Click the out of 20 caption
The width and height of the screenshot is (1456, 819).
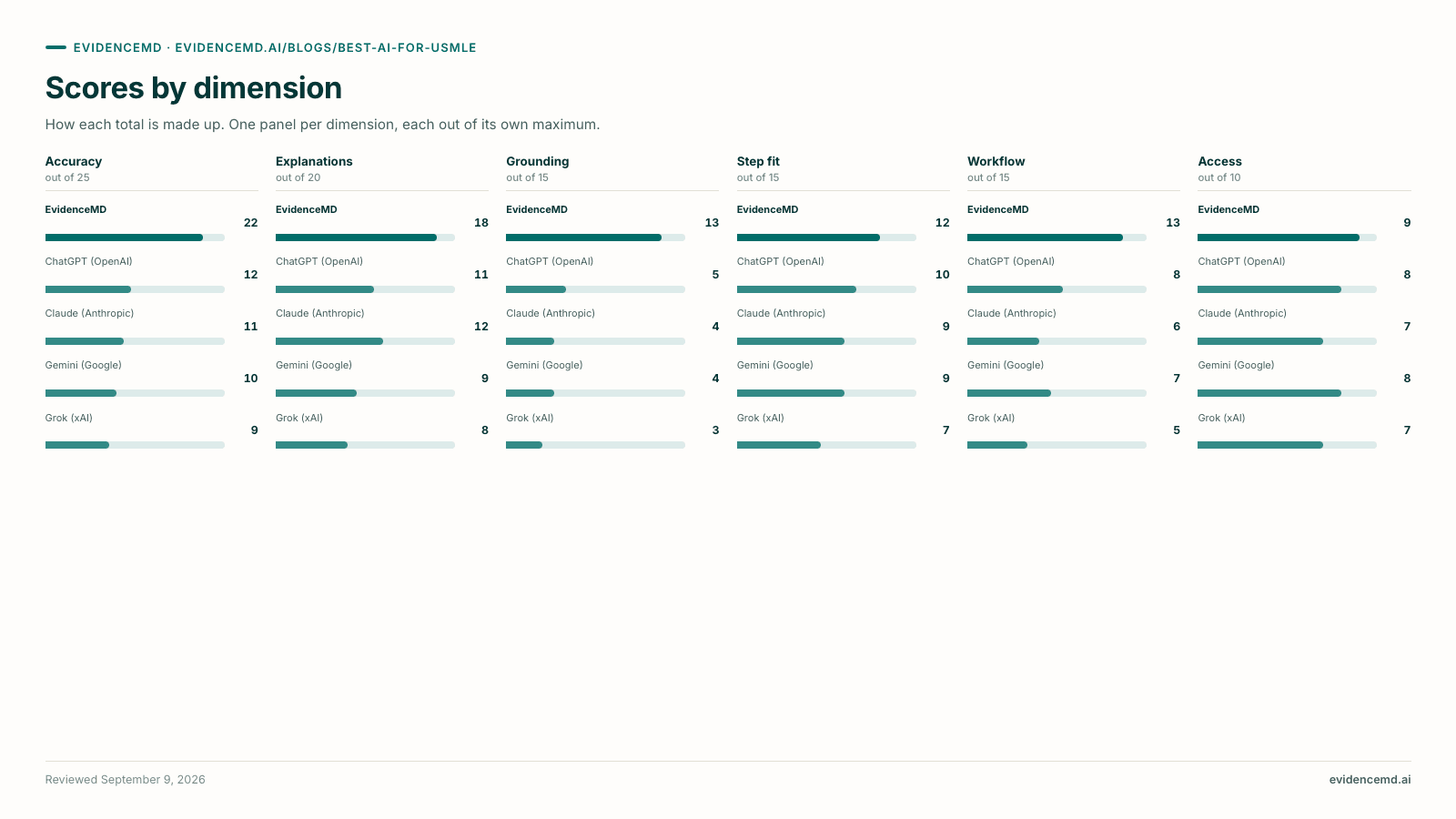pos(298,178)
